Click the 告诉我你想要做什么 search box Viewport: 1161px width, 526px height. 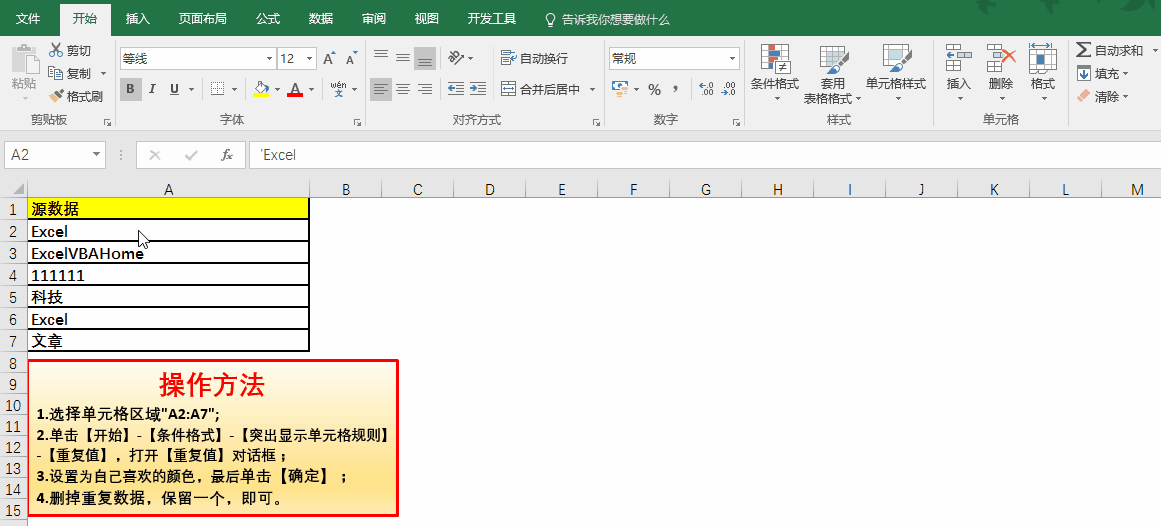pos(607,19)
